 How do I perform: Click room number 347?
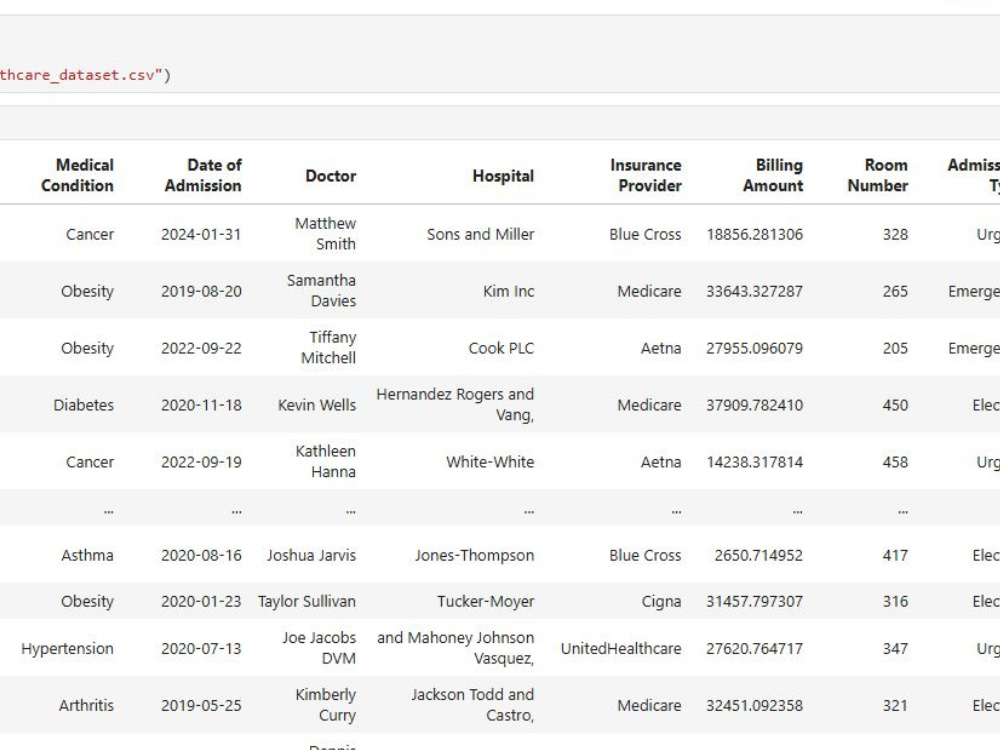895,649
